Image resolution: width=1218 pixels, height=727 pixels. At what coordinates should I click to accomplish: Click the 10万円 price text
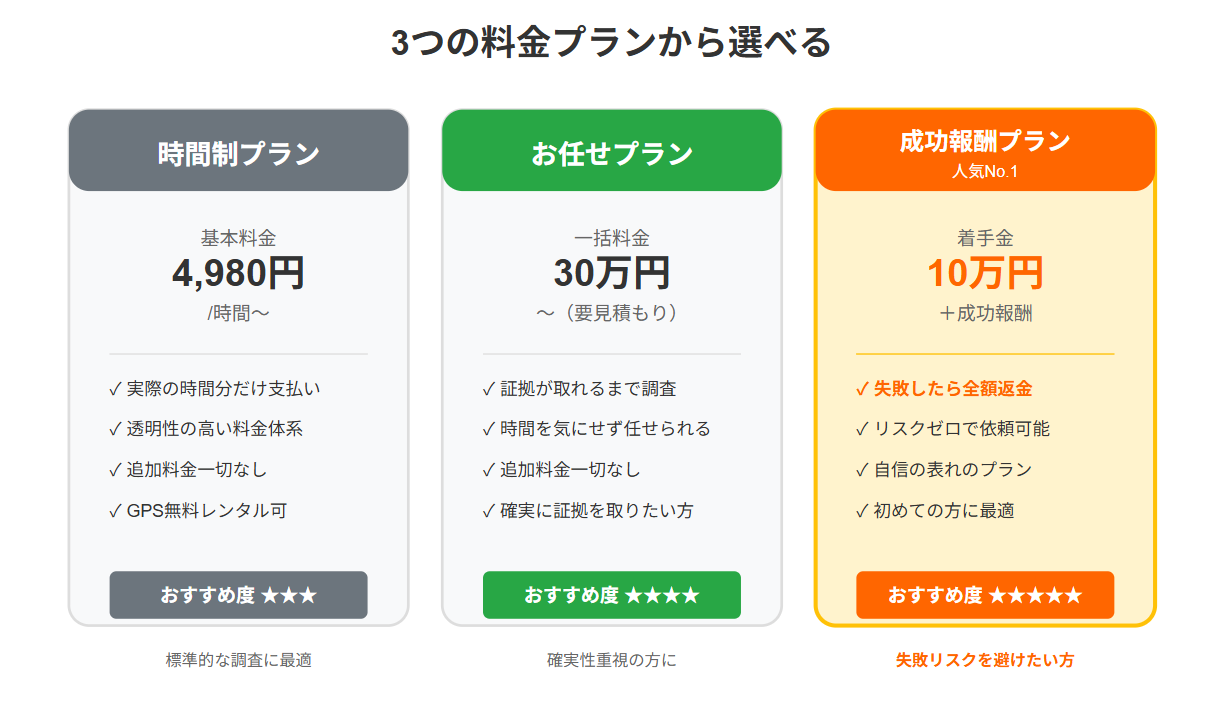click(x=984, y=271)
